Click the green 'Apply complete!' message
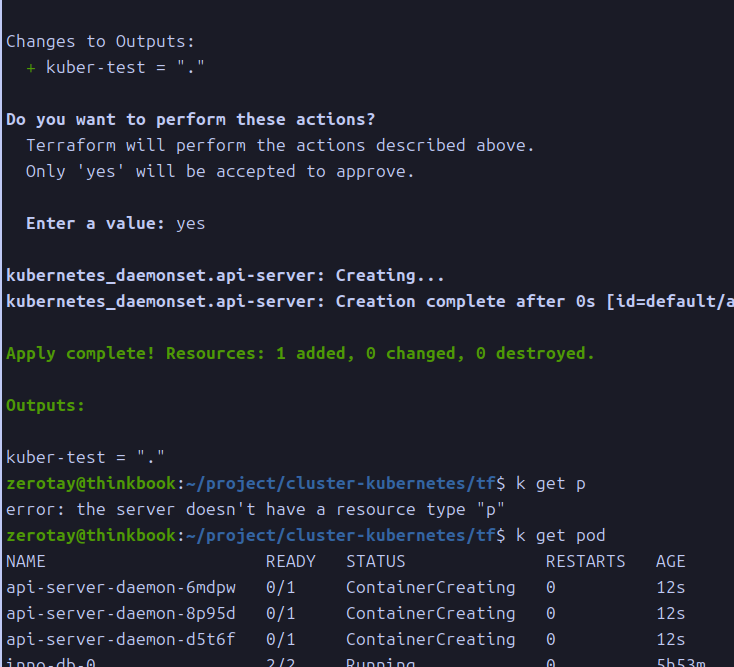Image resolution: width=734 pixels, height=667 pixels. 300,353
